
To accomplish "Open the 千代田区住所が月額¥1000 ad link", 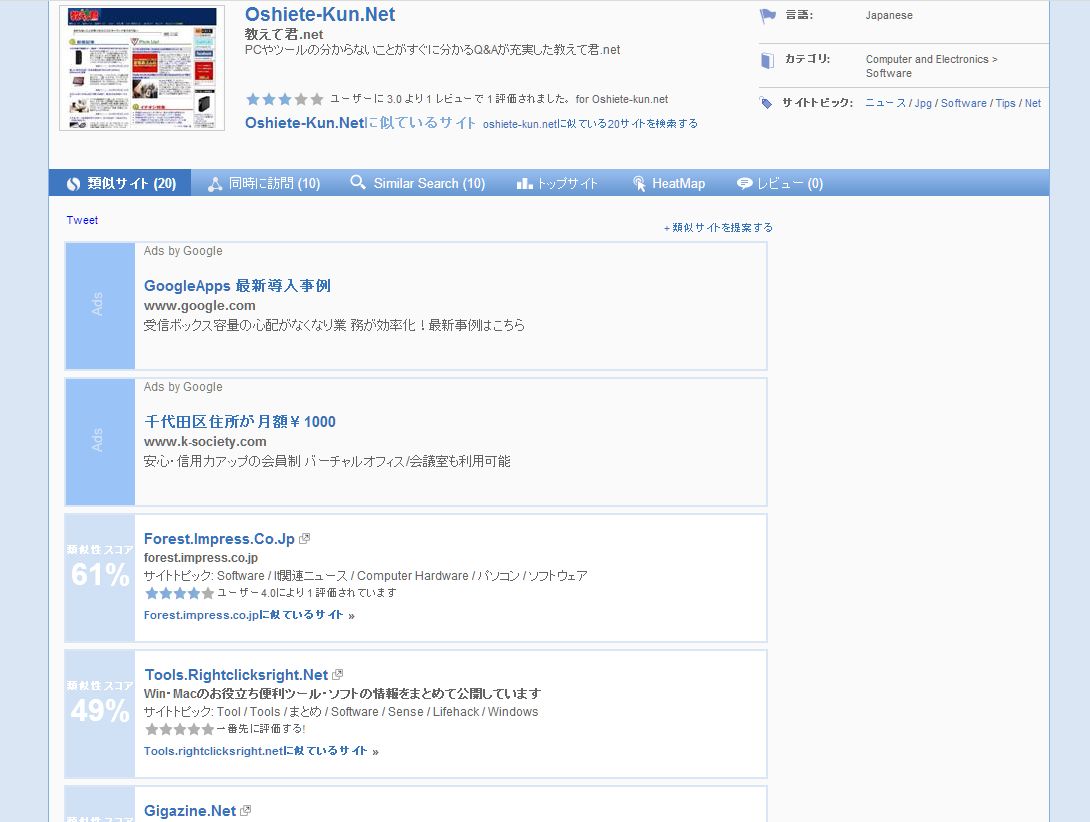I will coord(240,421).
